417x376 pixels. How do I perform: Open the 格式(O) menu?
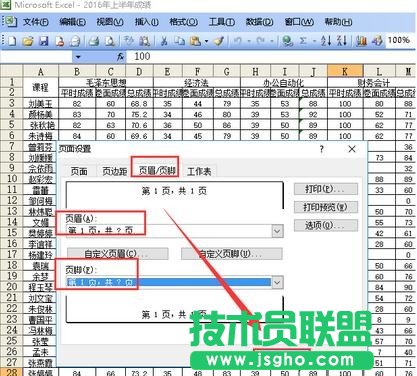183,22
